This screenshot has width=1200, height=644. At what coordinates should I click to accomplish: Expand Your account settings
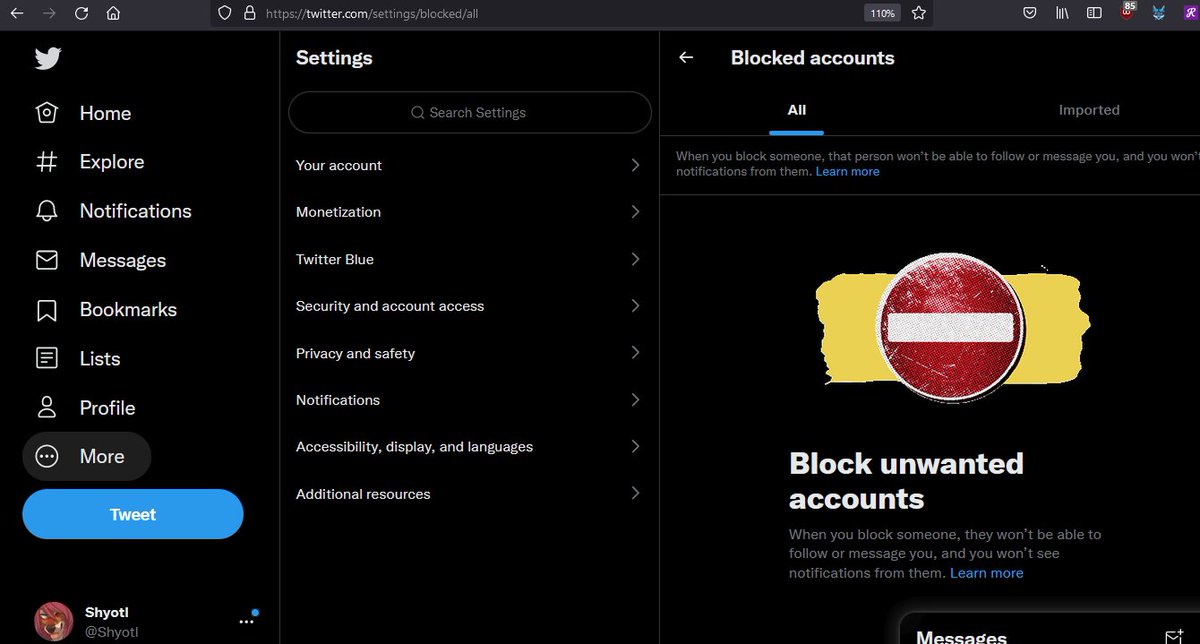[x=469, y=165]
